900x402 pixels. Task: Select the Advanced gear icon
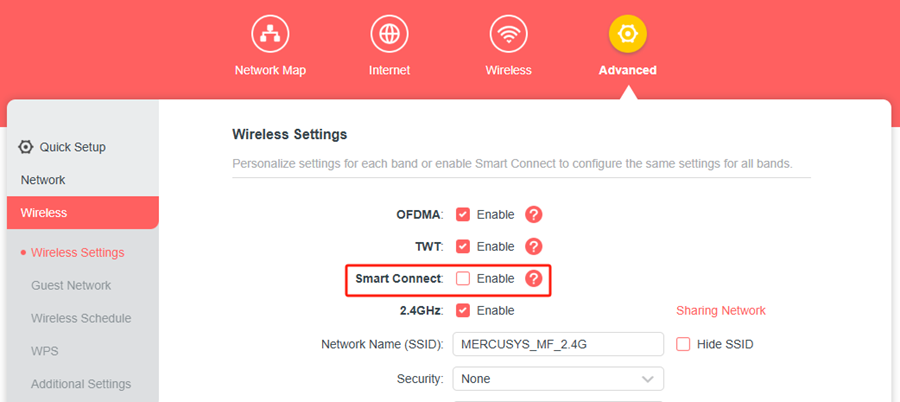[627, 34]
